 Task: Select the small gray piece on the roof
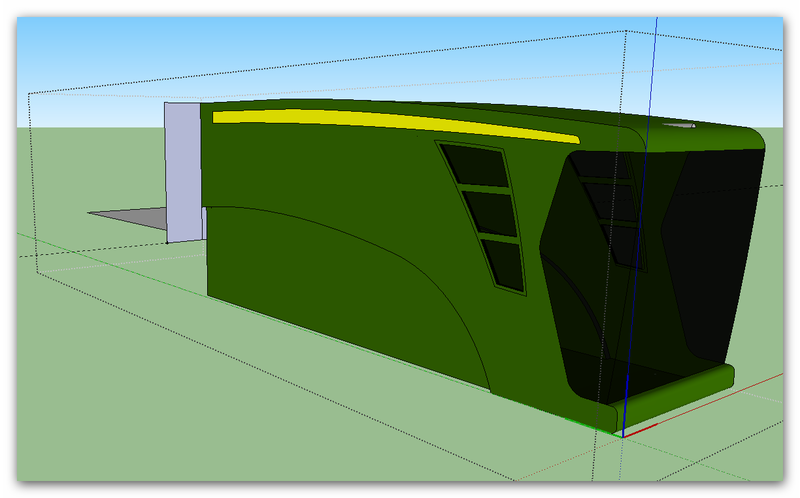680,125
